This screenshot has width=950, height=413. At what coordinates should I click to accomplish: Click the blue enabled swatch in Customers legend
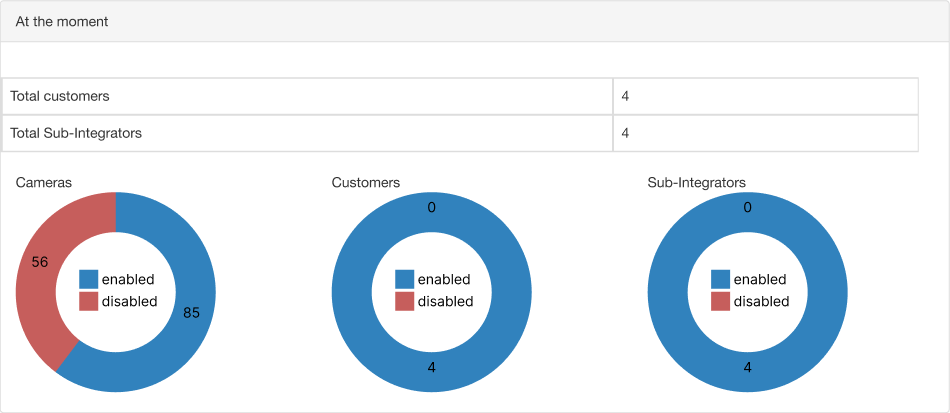pos(405,279)
